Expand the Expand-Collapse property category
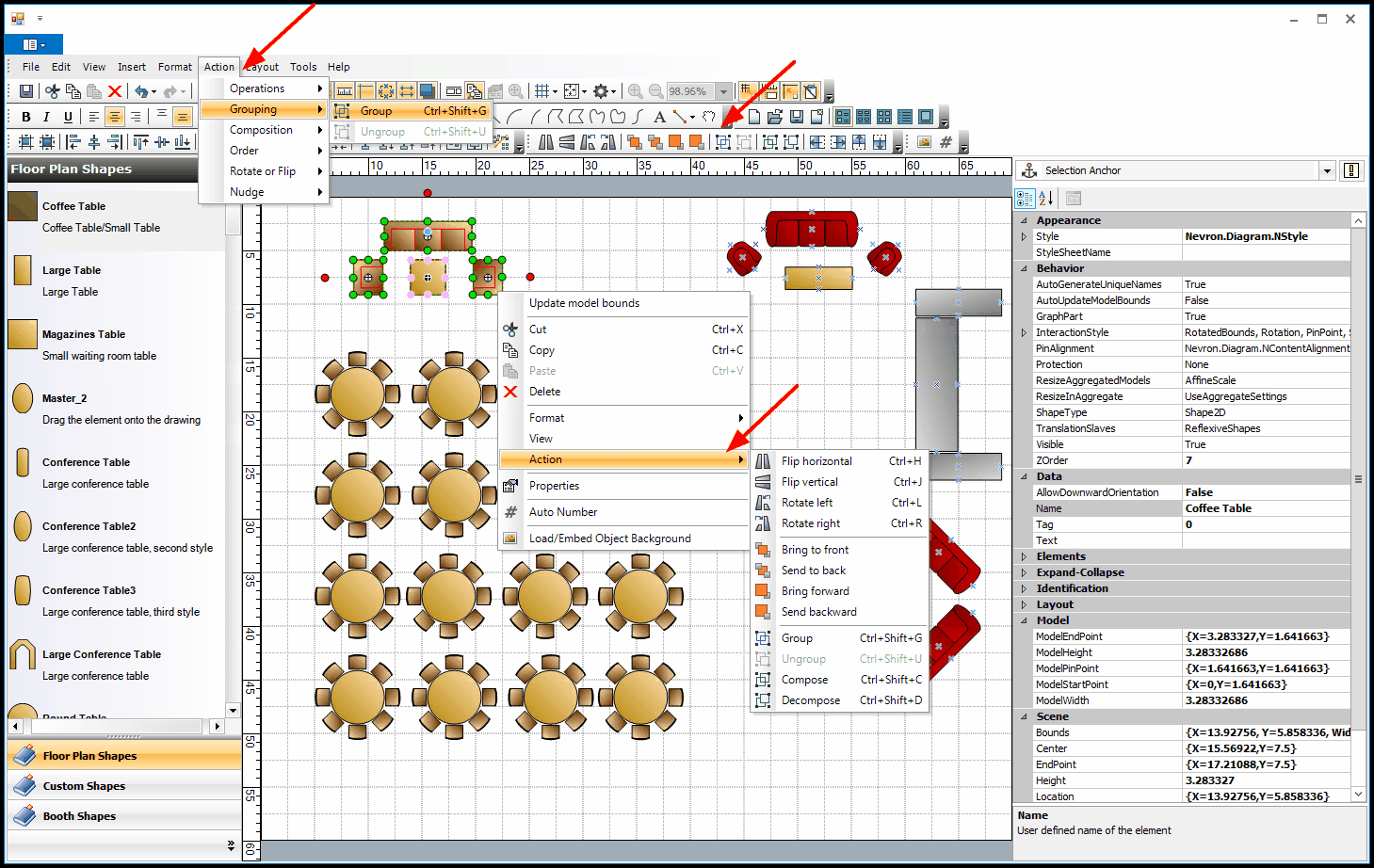 [1024, 572]
